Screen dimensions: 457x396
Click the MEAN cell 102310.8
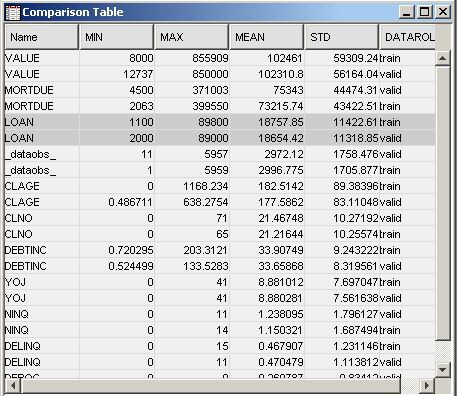coord(267,74)
